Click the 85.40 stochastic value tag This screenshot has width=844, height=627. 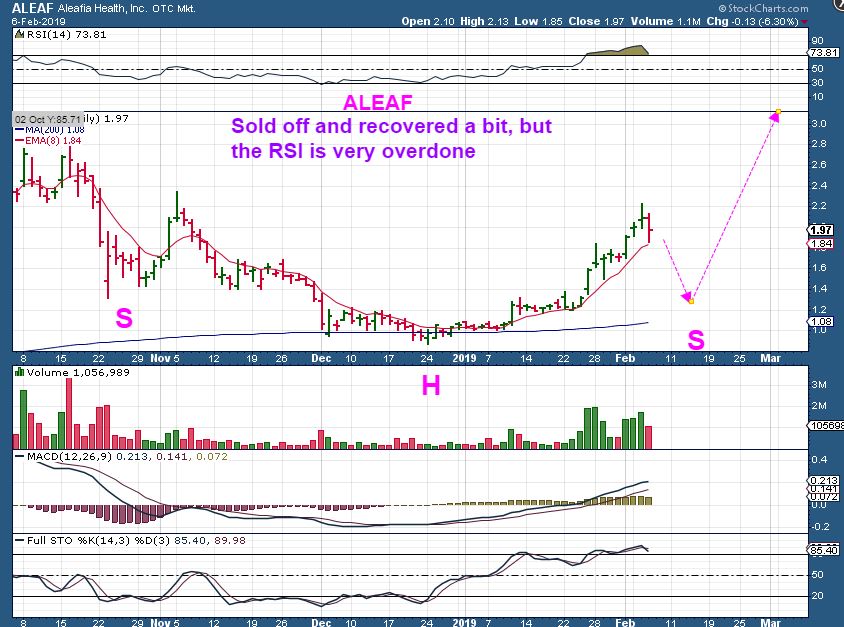[x=824, y=550]
